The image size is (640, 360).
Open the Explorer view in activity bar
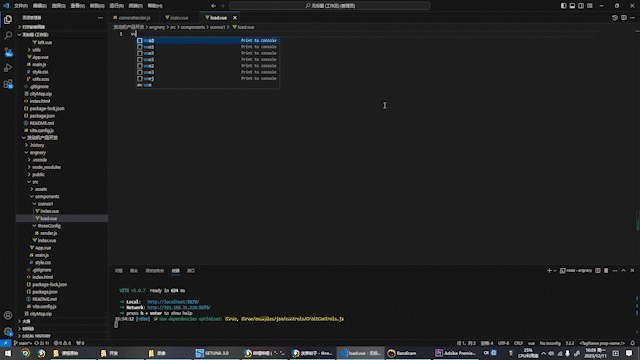click(x=8, y=20)
